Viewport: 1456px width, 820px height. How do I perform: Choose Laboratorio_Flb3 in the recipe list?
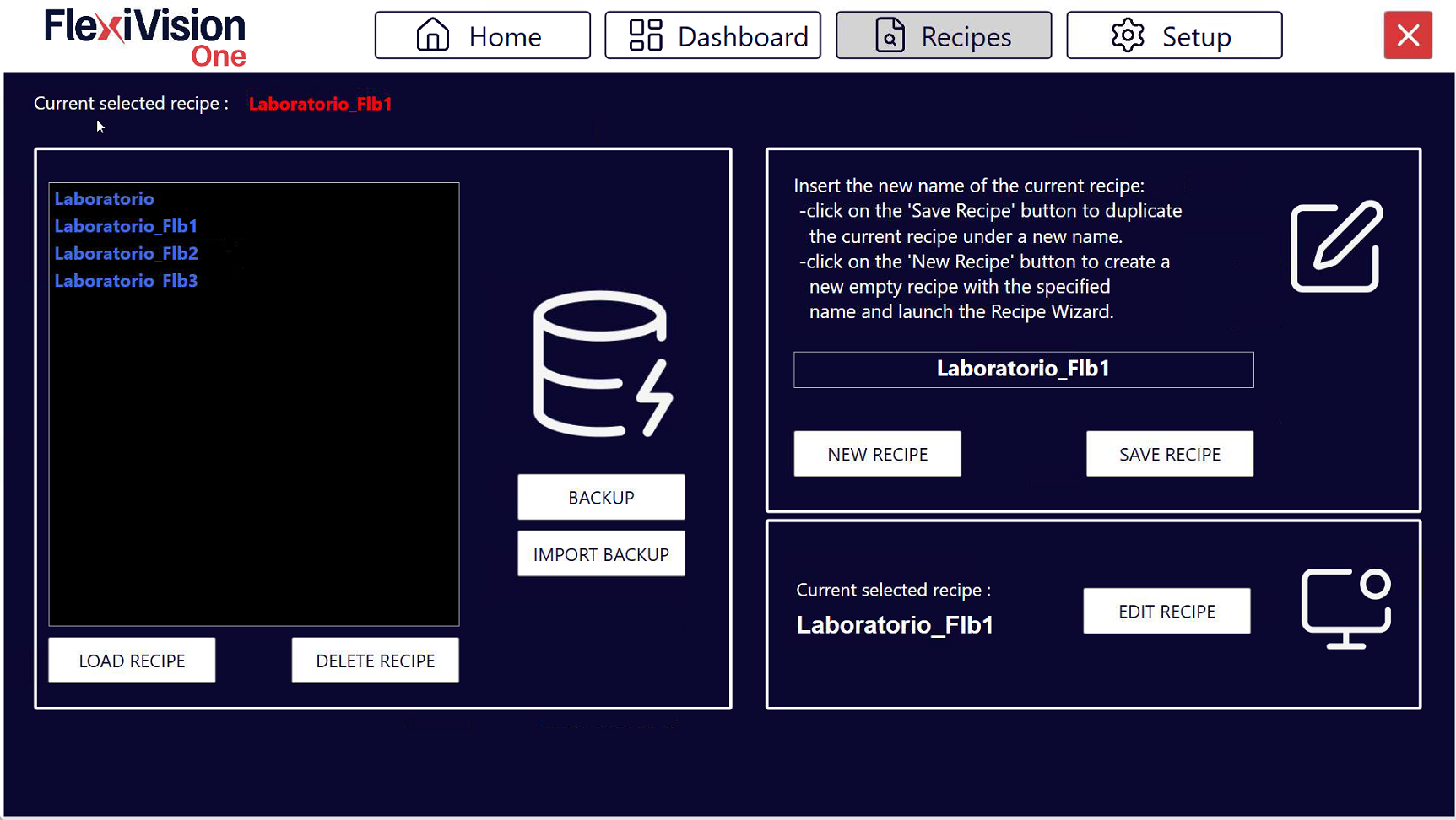click(x=127, y=281)
